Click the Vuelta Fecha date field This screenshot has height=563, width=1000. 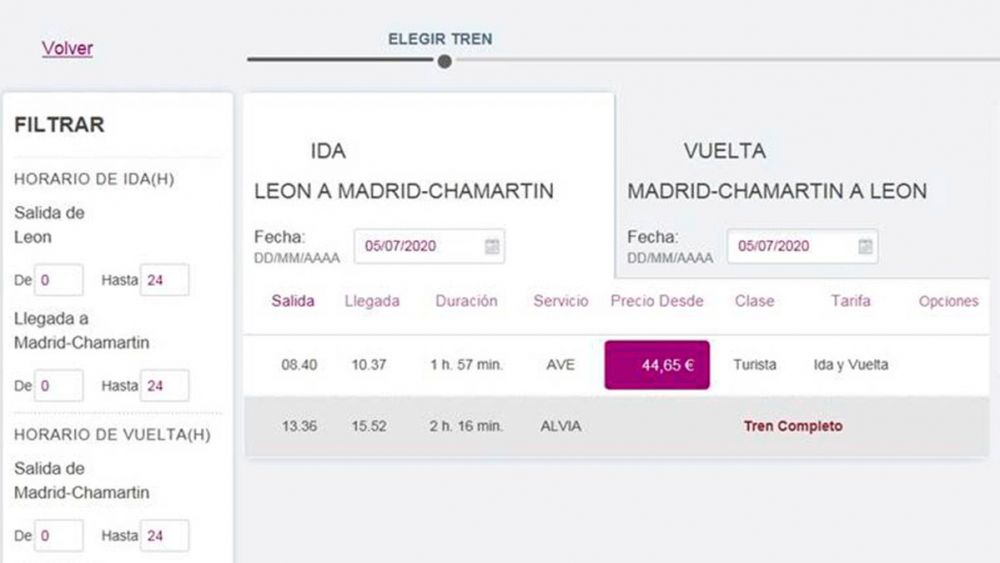pyautogui.click(x=802, y=246)
